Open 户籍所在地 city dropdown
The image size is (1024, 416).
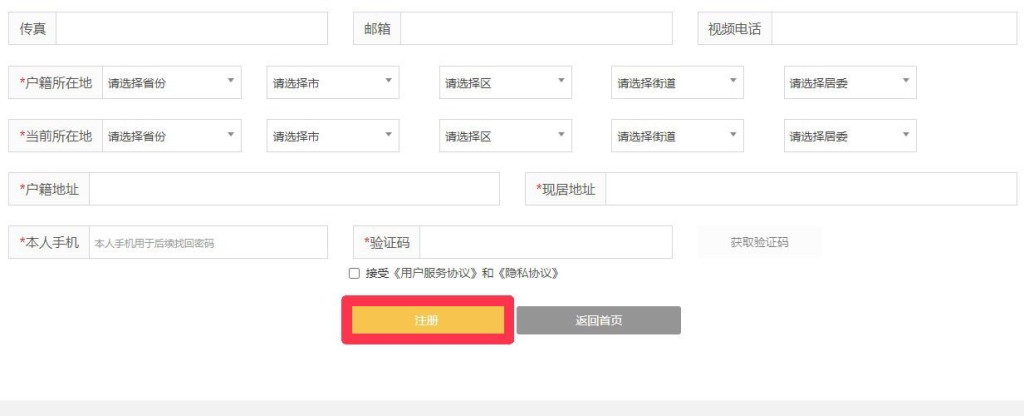pyautogui.click(x=332, y=83)
